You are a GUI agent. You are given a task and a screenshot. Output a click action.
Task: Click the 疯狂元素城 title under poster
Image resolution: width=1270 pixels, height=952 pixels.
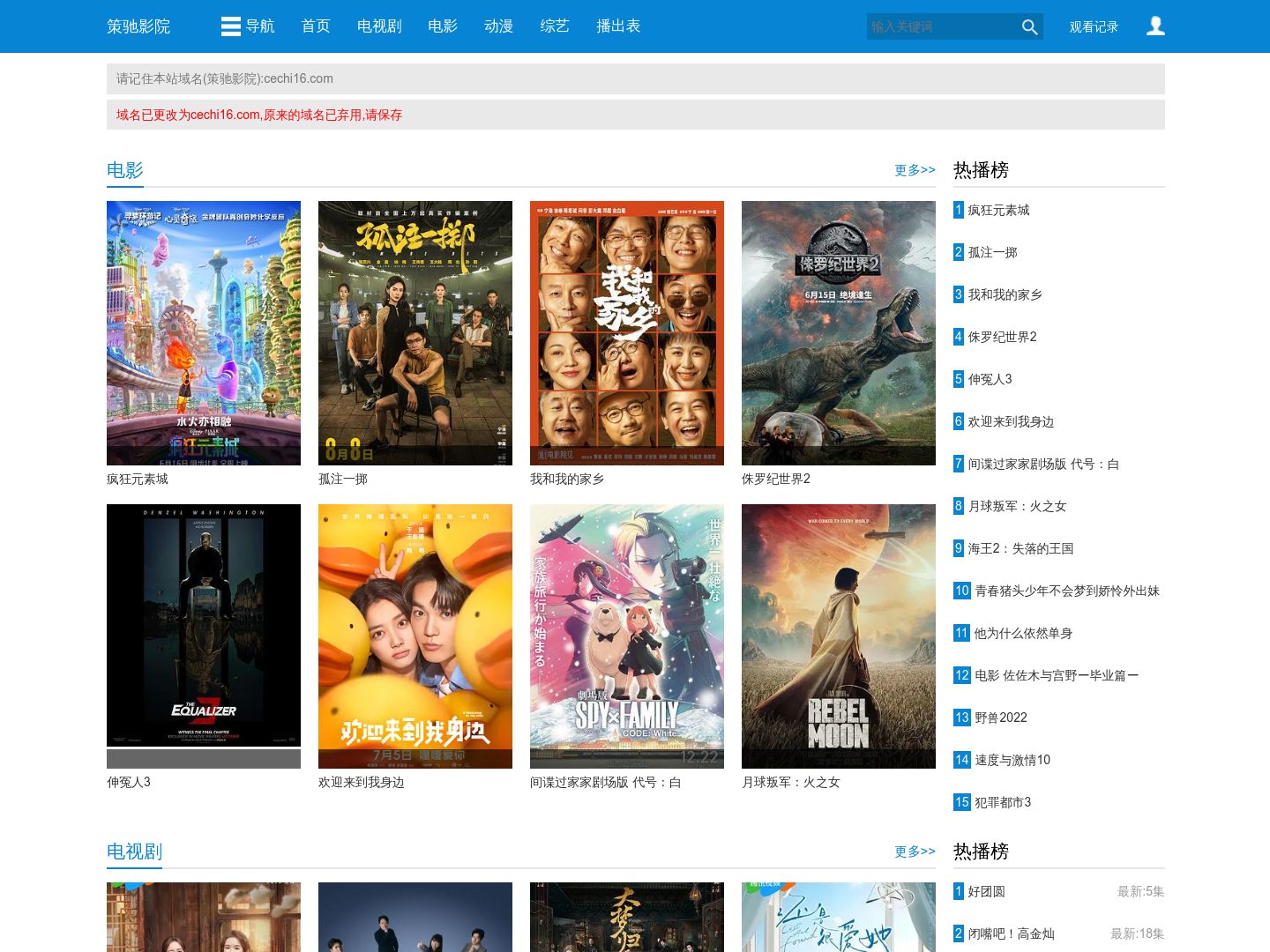pos(138,479)
